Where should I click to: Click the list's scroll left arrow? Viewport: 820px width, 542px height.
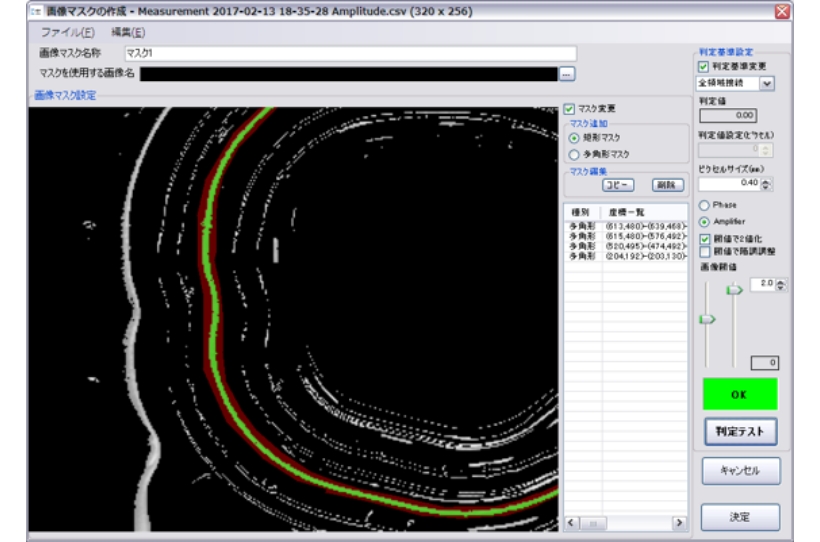click(572, 522)
